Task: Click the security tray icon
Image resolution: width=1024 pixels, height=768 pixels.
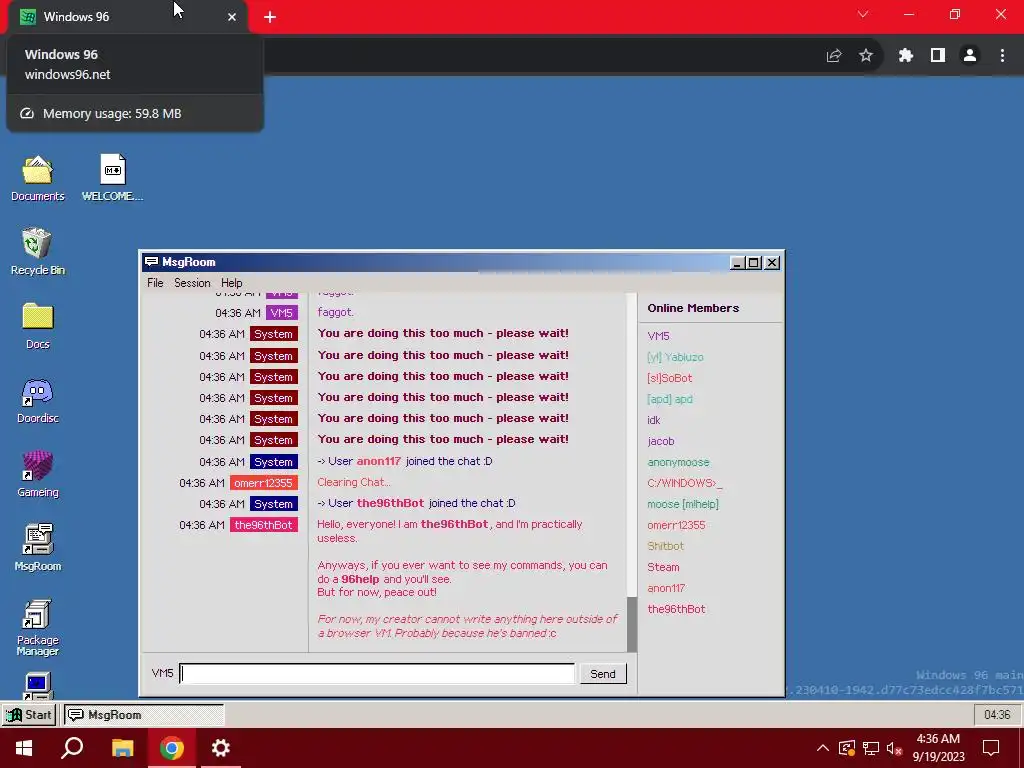Action: point(846,748)
